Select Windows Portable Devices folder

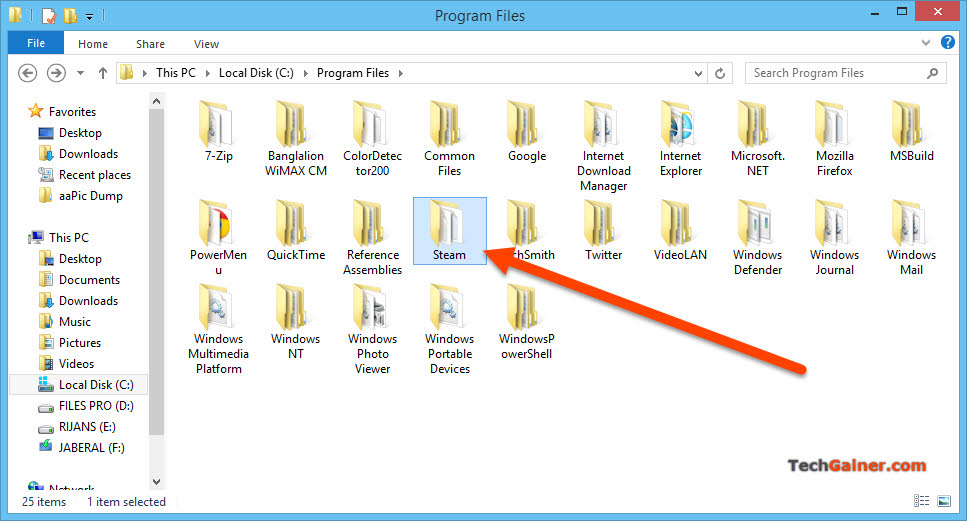coord(450,329)
